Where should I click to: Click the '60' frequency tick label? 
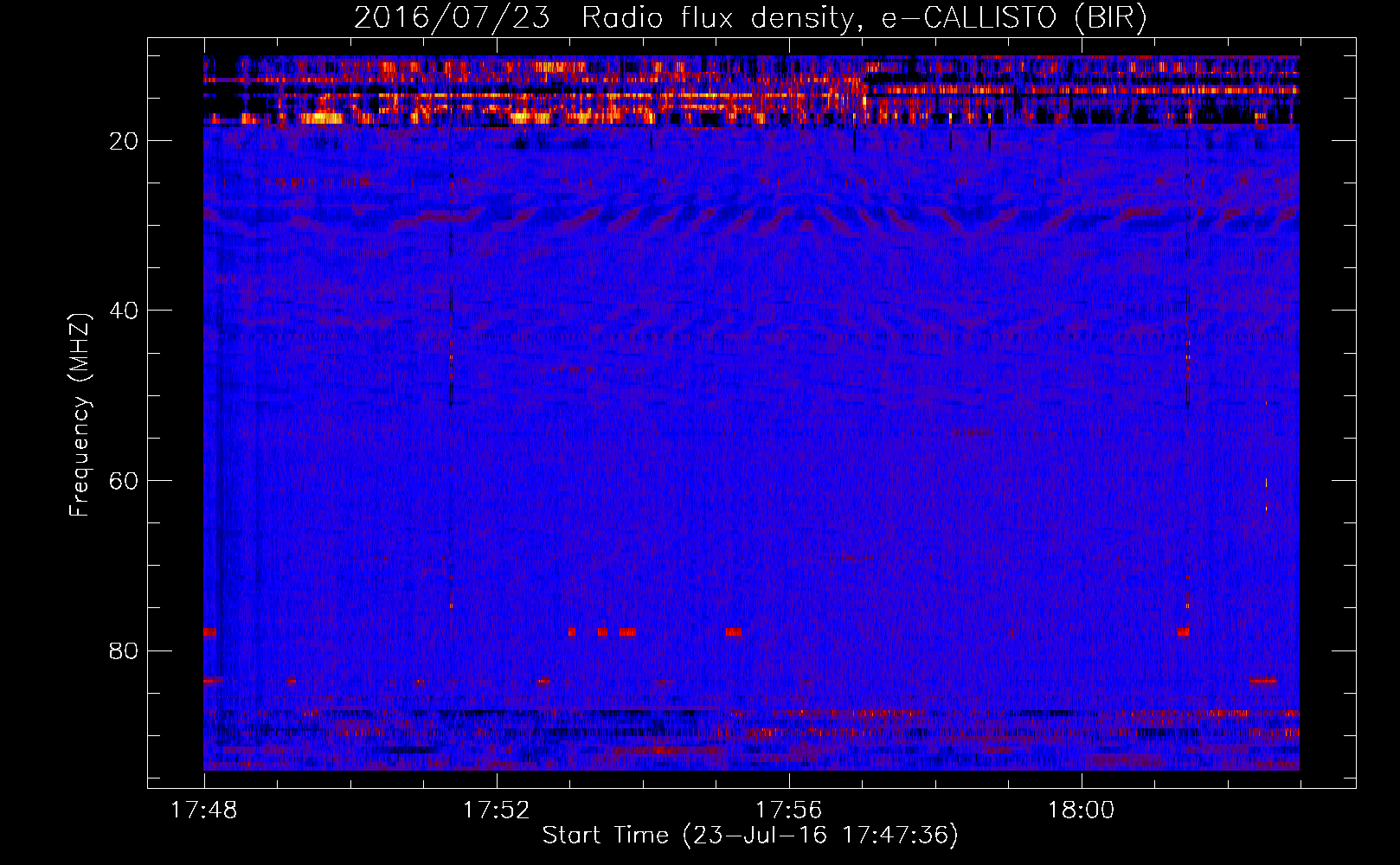tap(125, 481)
